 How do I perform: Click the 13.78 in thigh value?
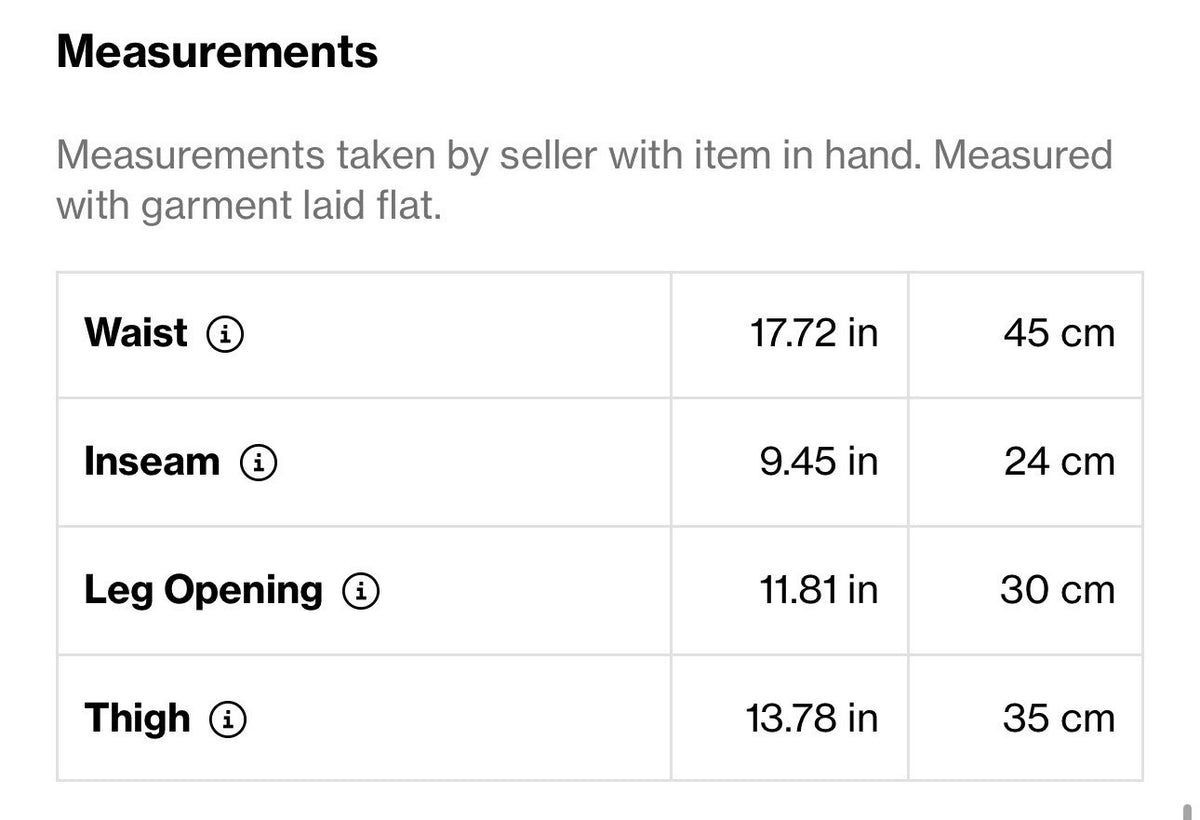pos(812,719)
